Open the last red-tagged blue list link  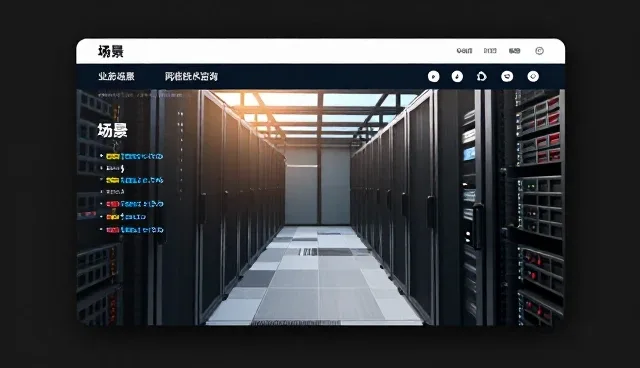135,230
